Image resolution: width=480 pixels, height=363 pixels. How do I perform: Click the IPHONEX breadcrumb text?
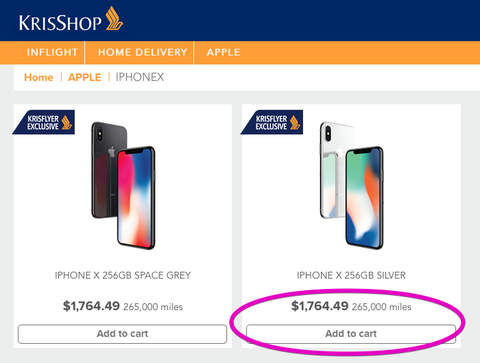click(x=140, y=77)
